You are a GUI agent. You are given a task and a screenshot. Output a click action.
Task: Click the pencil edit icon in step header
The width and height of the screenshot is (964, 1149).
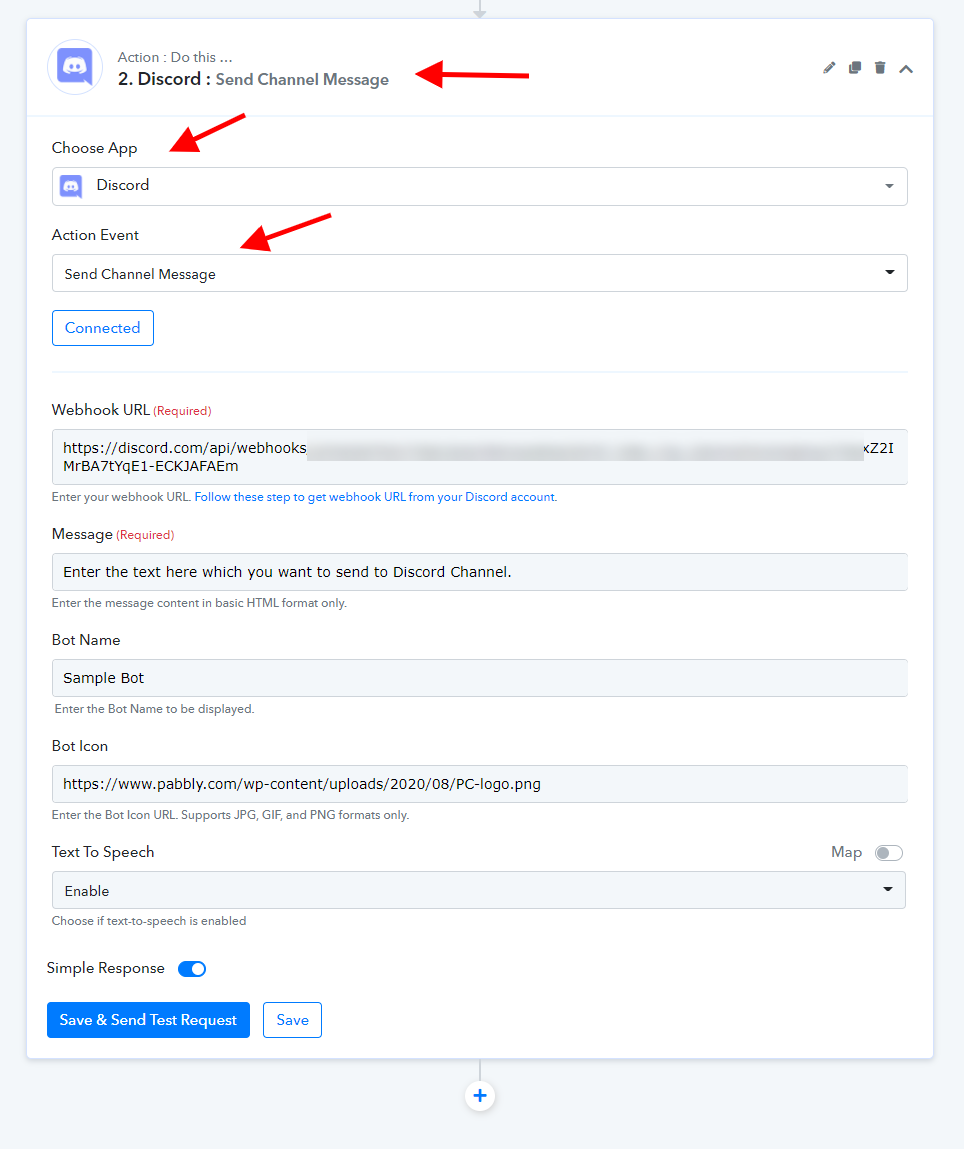click(x=828, y=68)
